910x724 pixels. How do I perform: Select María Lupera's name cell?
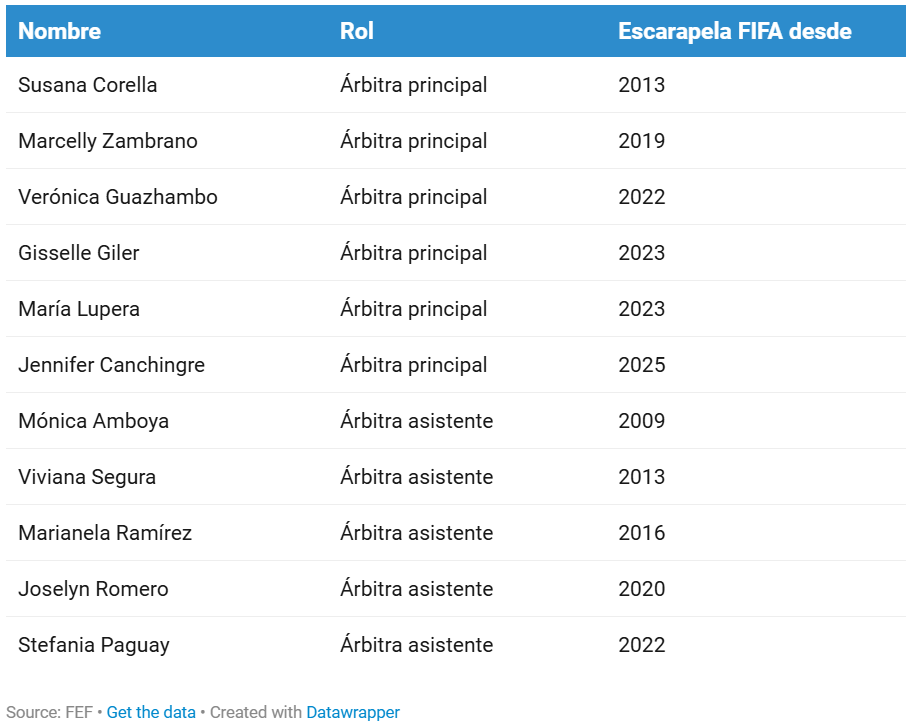79,309
